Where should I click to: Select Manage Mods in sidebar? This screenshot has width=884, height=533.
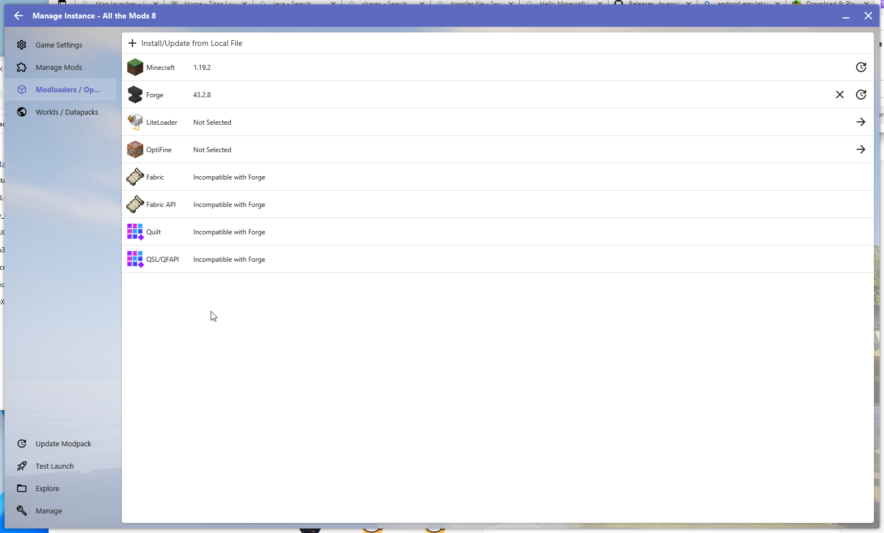tap(59, 67)
